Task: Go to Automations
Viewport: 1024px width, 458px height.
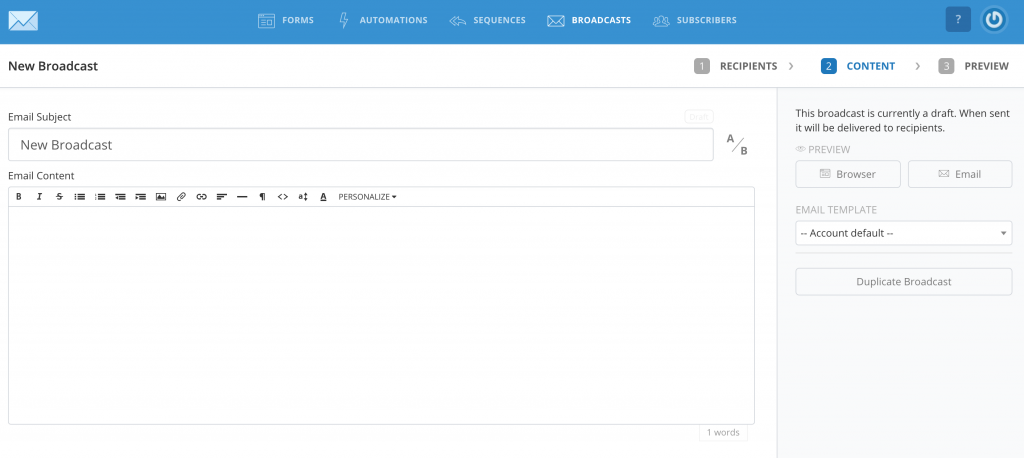Action: 383,20
